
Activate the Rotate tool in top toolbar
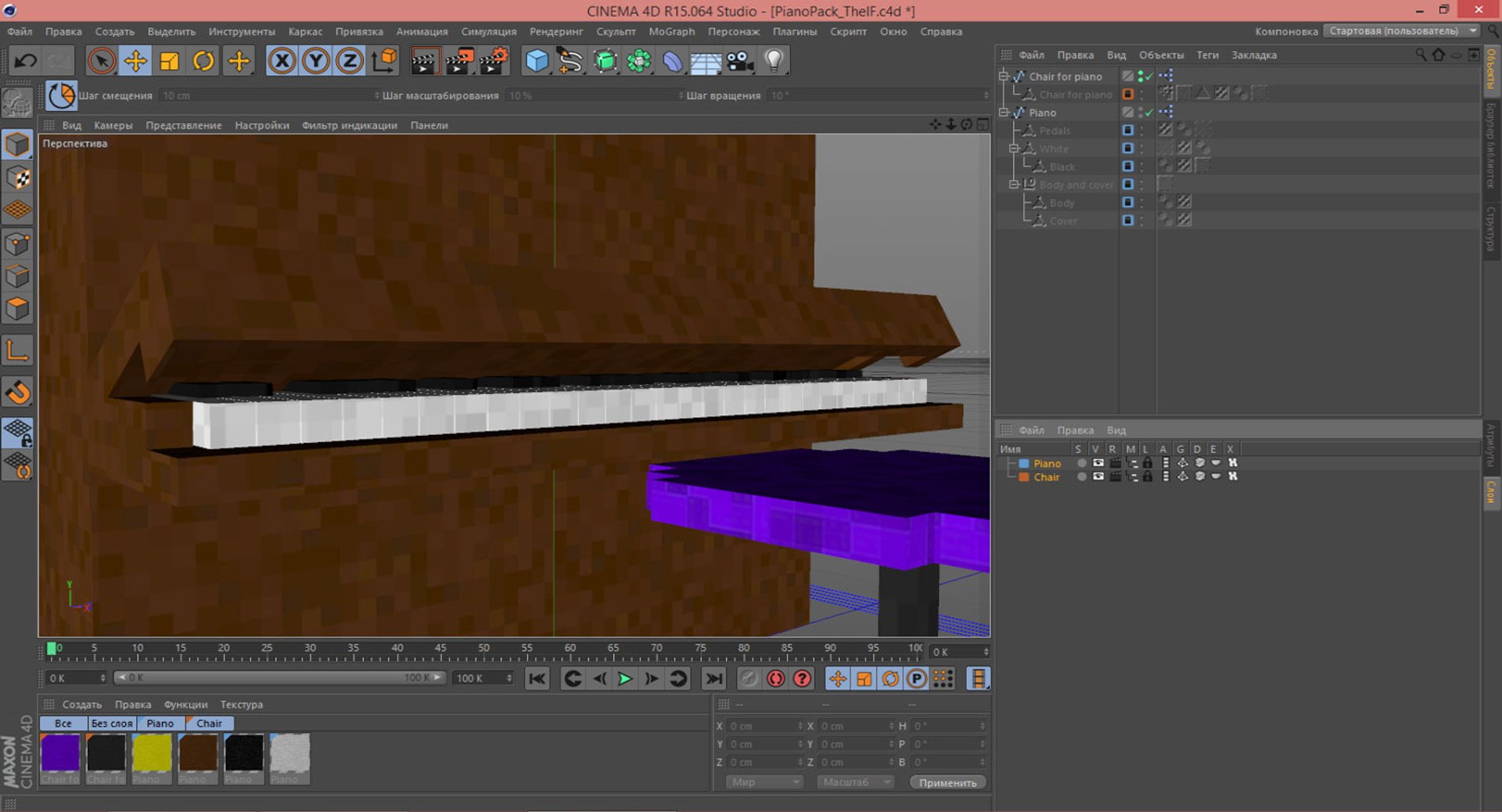point(203,61)
